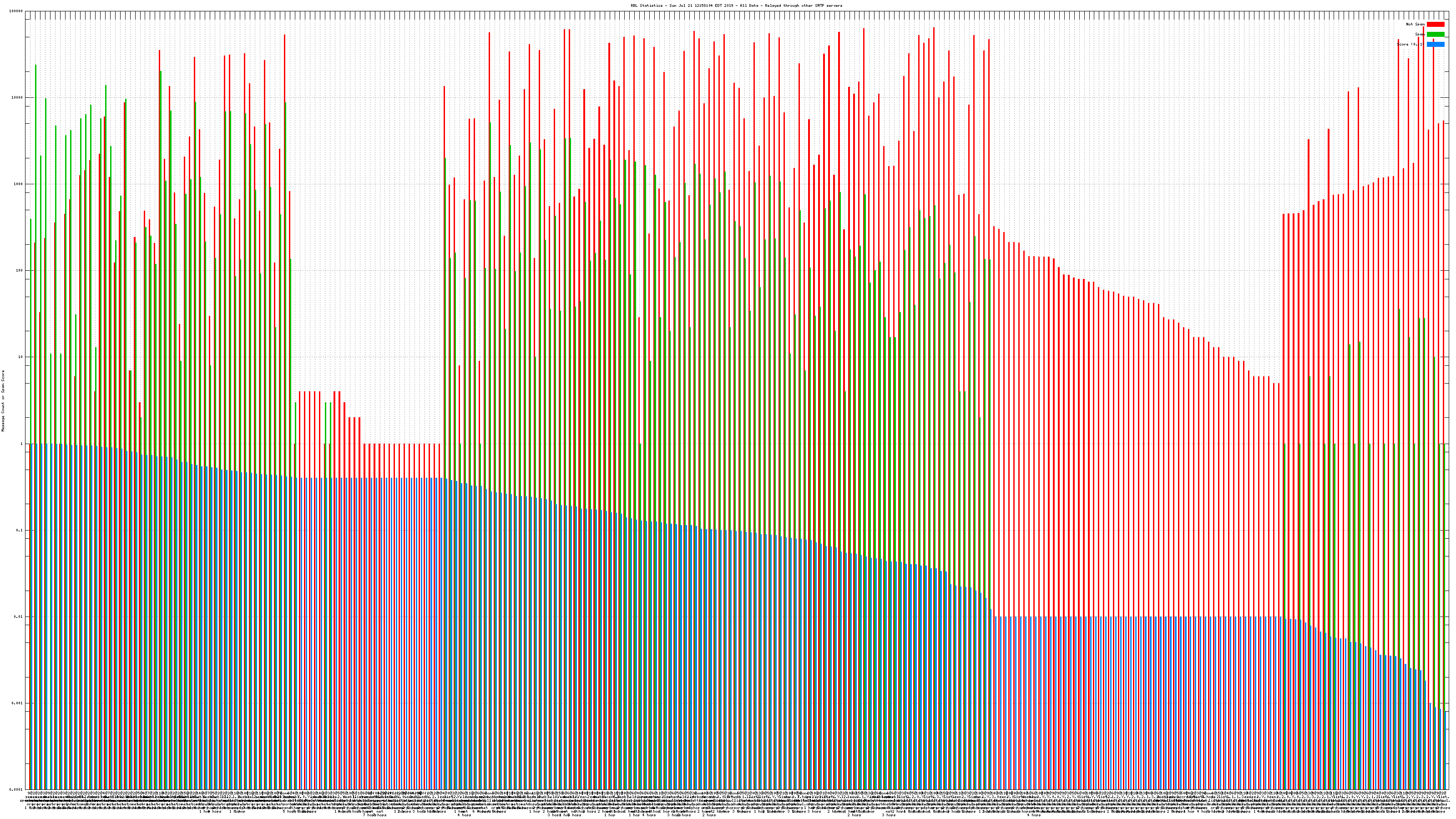Click the 100000 y-axis tick label
The image size is (1456, 819).
point(16,11)
